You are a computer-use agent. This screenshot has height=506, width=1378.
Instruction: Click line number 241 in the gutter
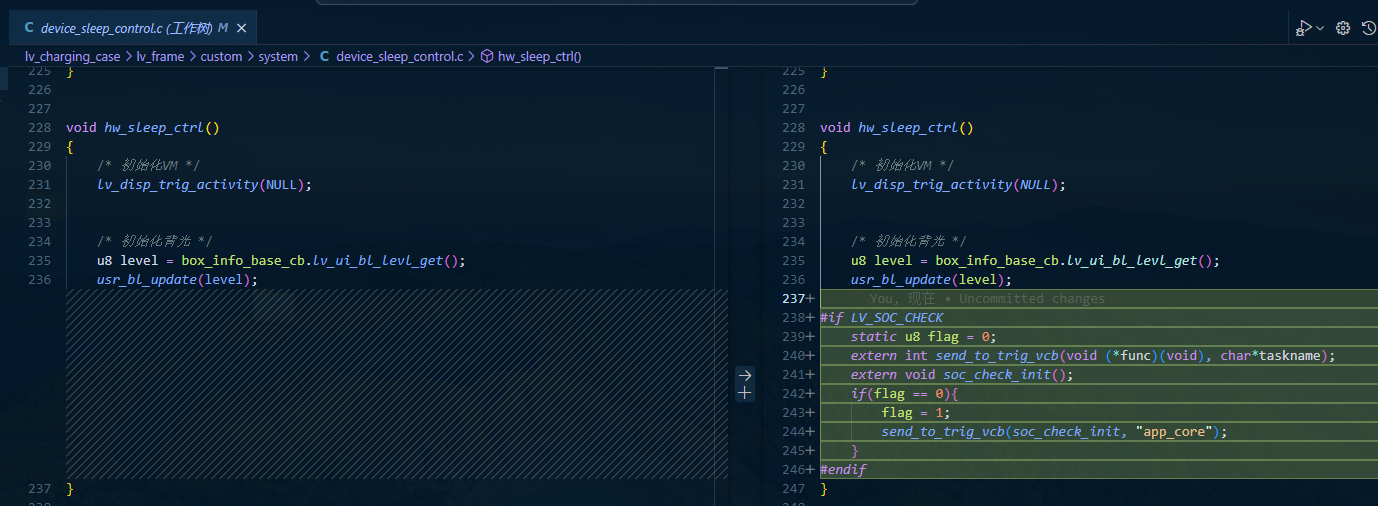(x=792, y=375)
